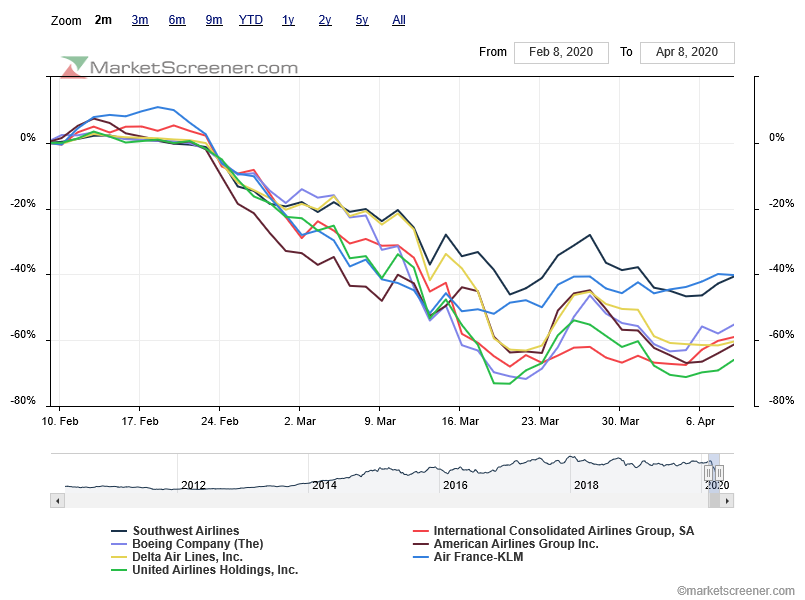Click the 2016 label in navigator

click(x=455, y=485)
